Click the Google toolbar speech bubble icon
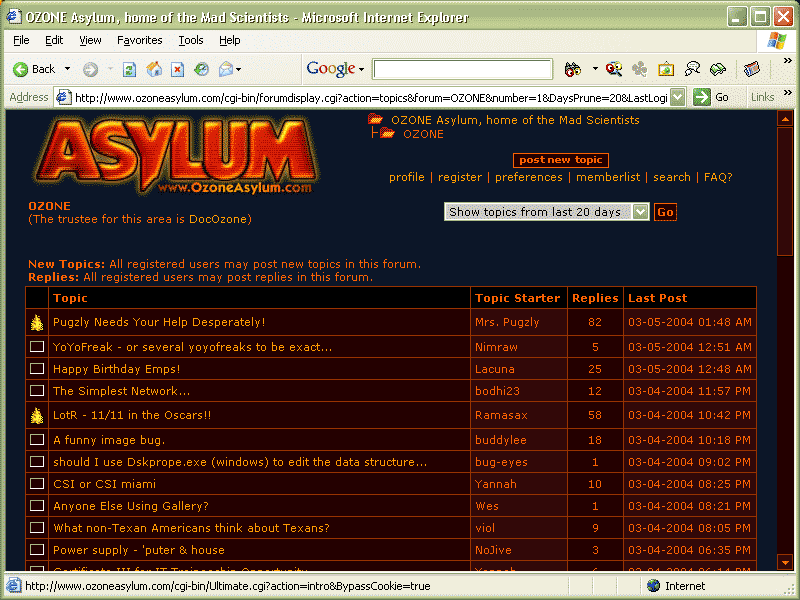 coord(692,69)
